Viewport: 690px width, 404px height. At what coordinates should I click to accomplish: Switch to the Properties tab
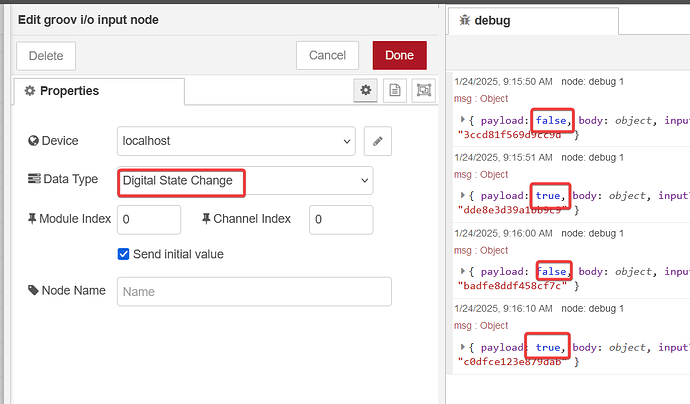[x=98, y=91]
